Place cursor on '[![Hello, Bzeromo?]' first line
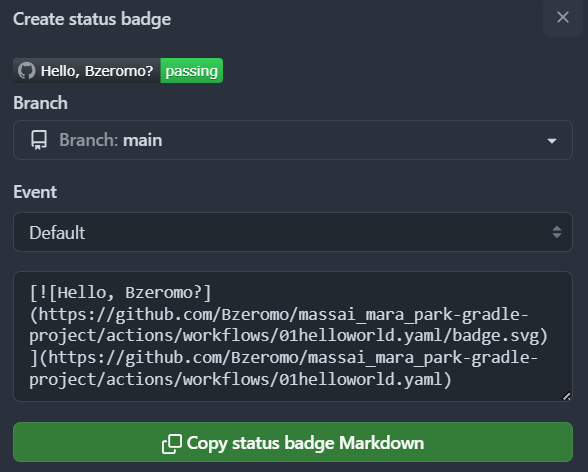The width and height of the screenshot is (588, 472). 121,293
